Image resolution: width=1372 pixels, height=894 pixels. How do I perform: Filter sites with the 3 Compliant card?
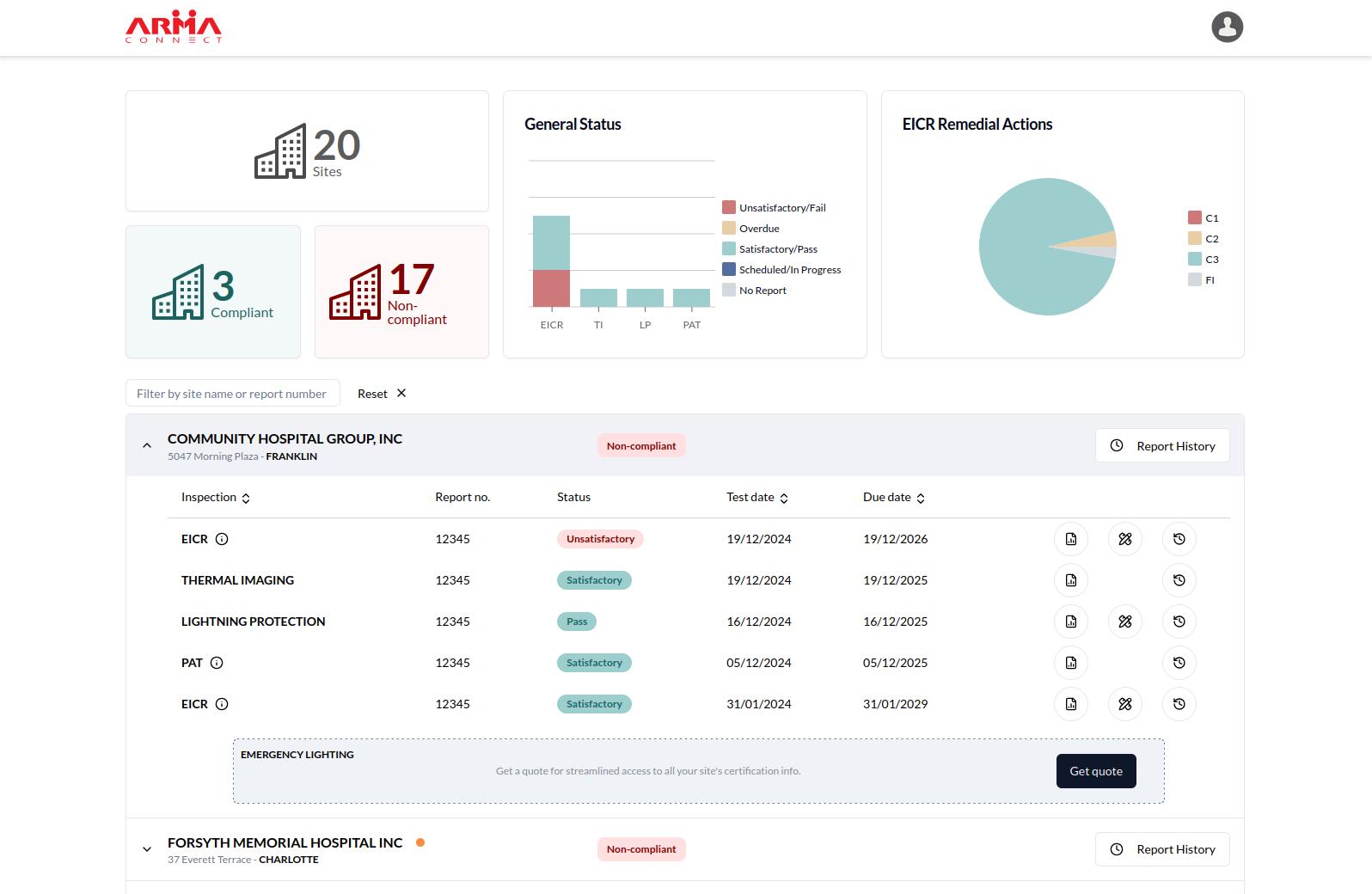click(x=213, y=292)
